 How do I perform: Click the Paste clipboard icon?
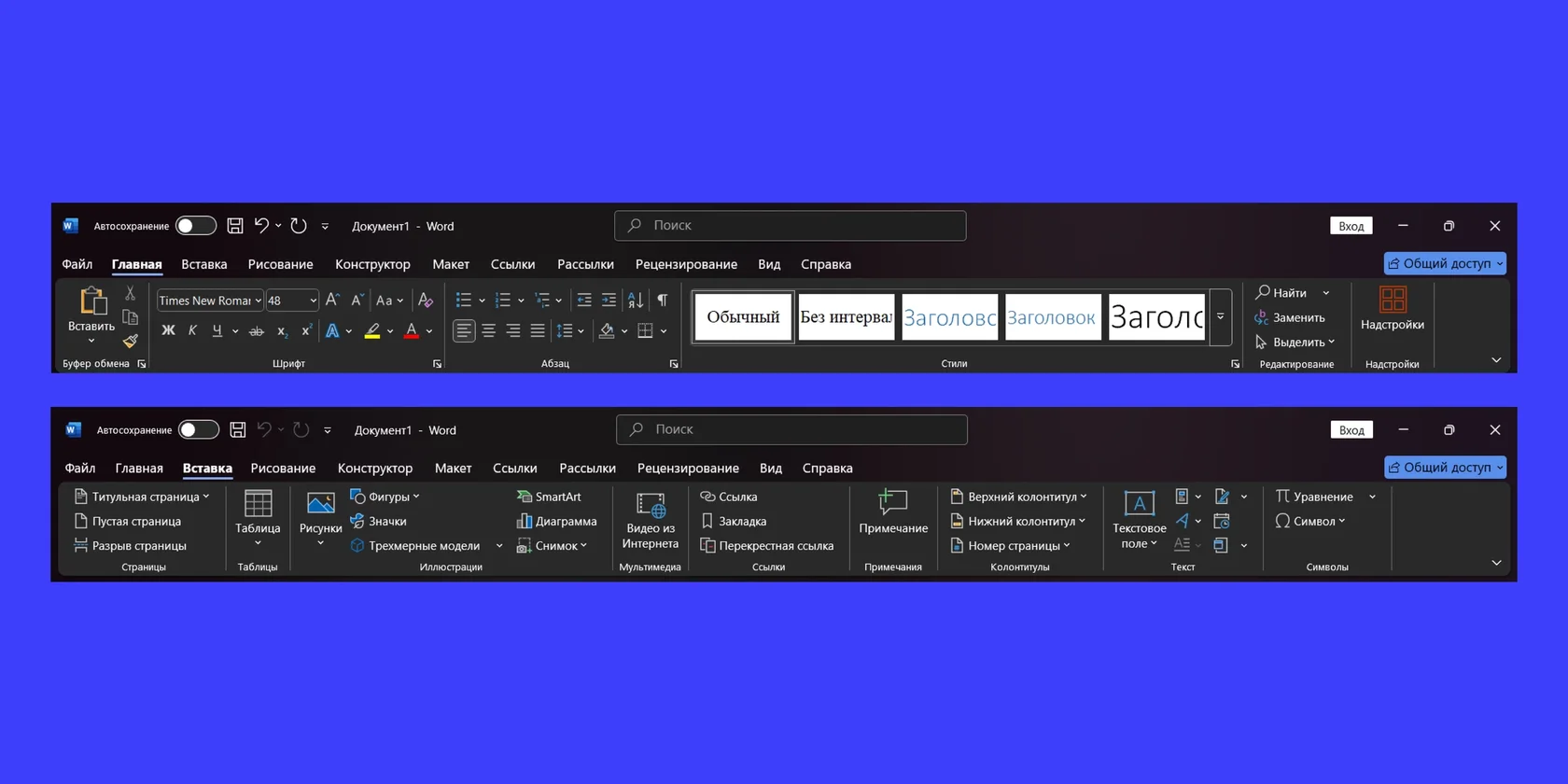(92, 301)
